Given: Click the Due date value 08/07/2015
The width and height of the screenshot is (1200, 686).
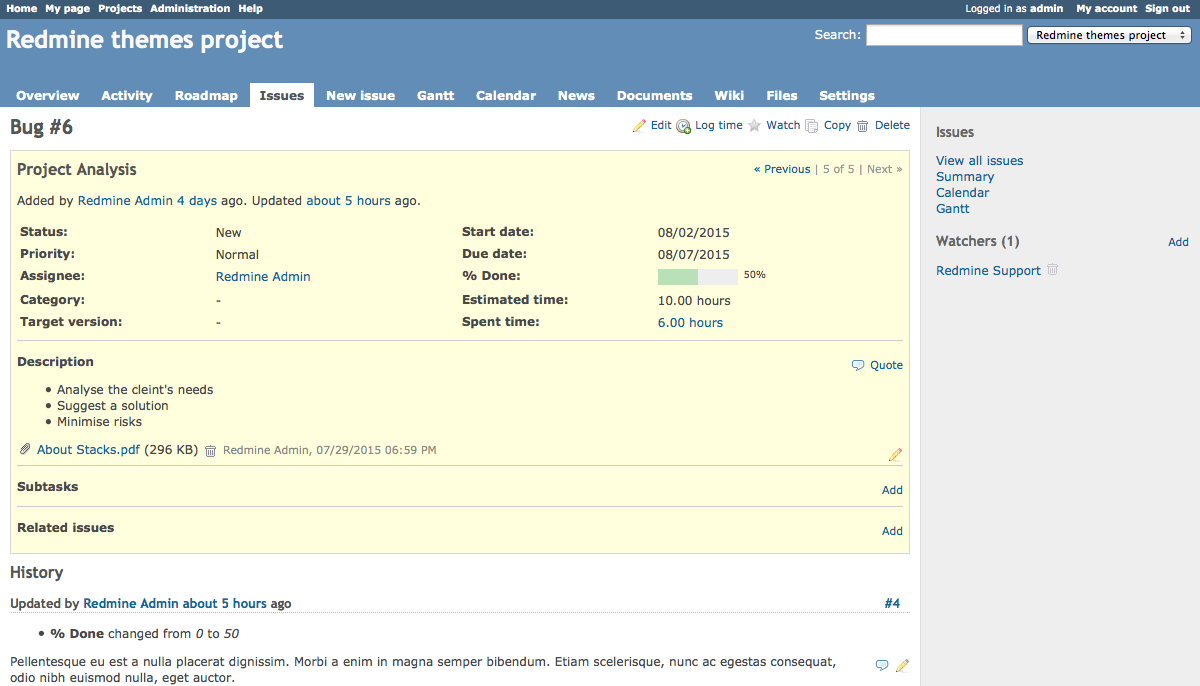Looking at the screenshot, I should [694, 255].
